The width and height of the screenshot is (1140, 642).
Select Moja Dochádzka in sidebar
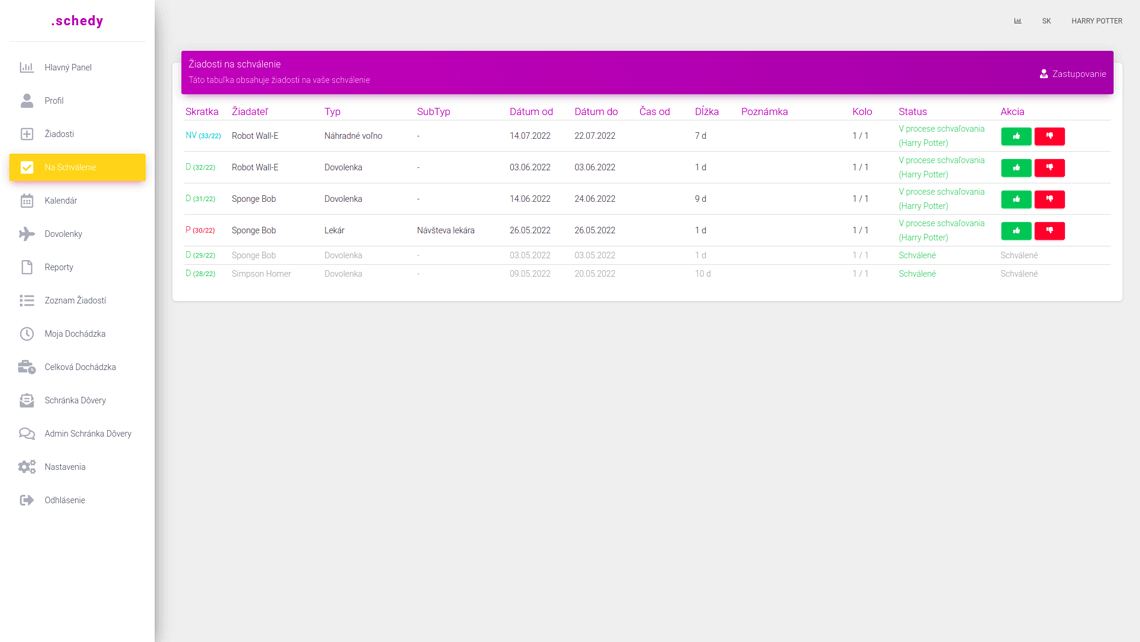click(x=74, y=334)
